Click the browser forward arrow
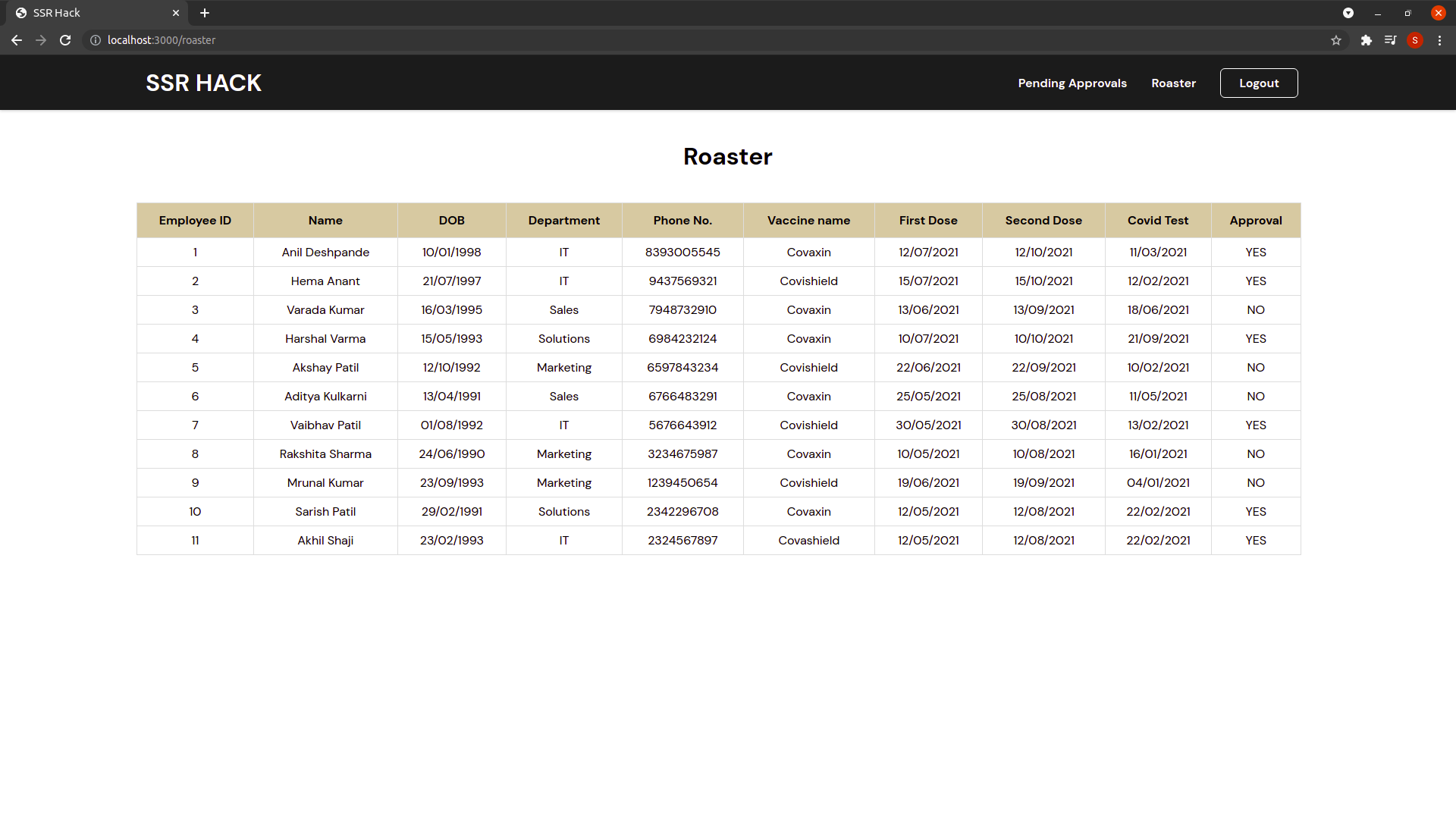This screenshot has width=1456, height=819. point(41,40)
